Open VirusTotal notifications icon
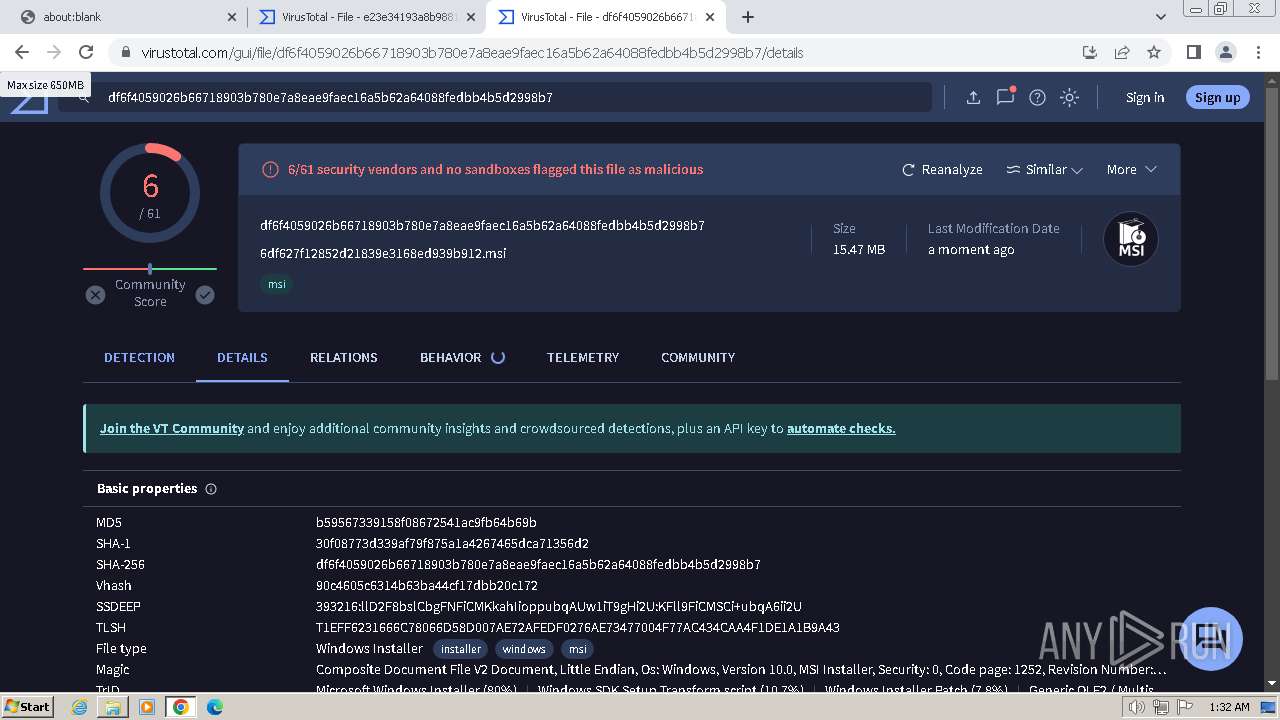This screenshot has height=720, width=1280. click(1005, 97)
